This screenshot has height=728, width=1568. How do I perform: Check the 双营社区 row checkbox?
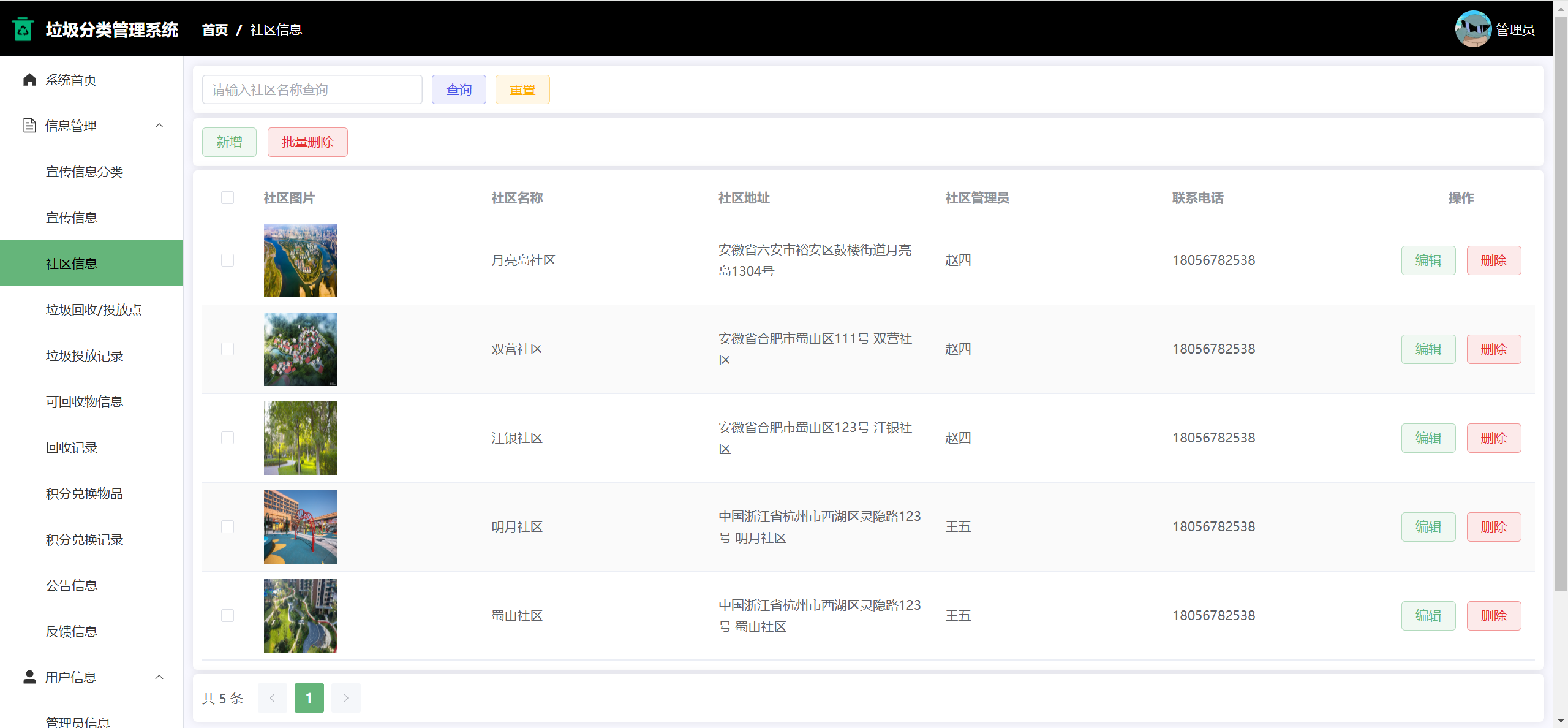click(228, 349)
